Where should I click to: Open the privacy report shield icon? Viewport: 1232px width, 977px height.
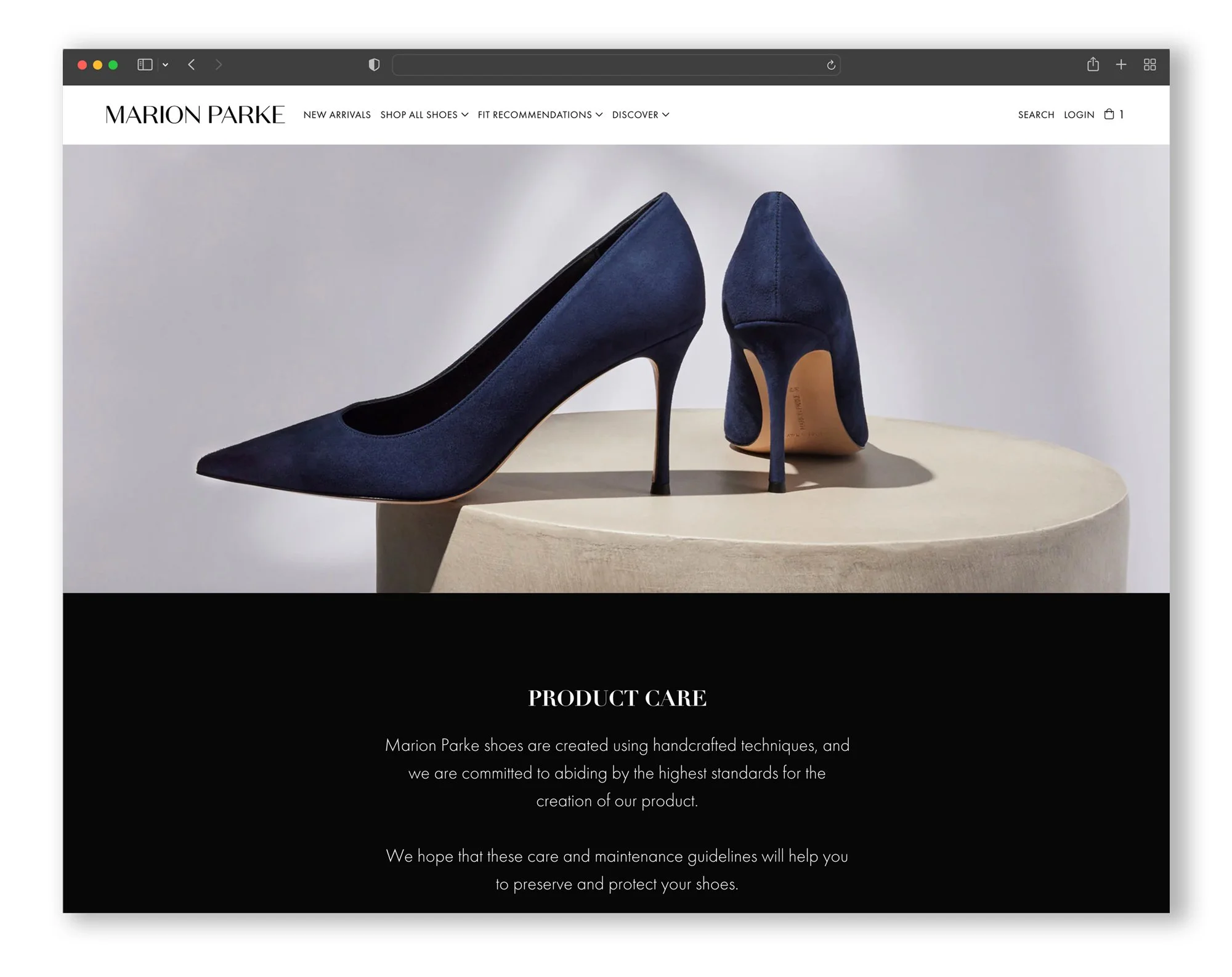(x=374, y=65)
